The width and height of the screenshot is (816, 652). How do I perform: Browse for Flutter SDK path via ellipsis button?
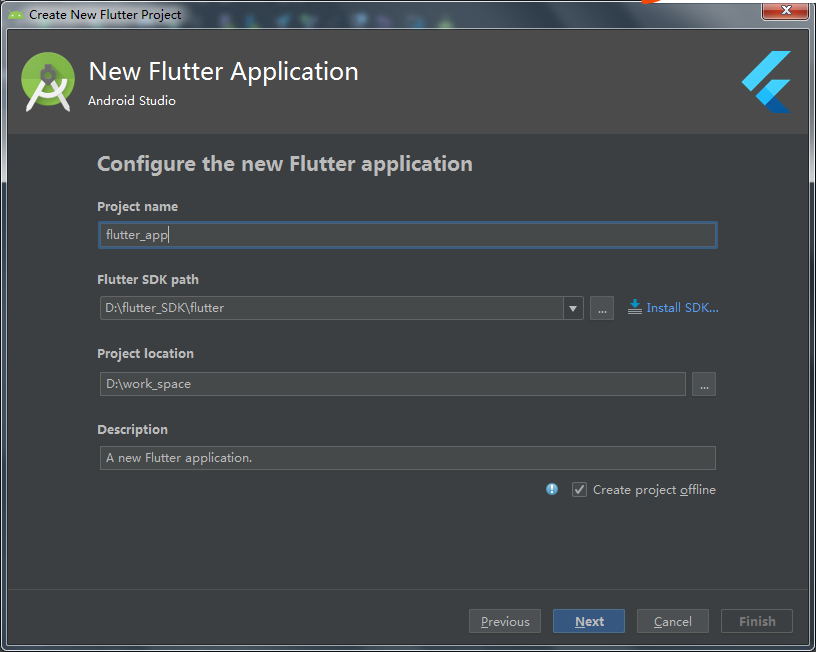tap(602, 308)
